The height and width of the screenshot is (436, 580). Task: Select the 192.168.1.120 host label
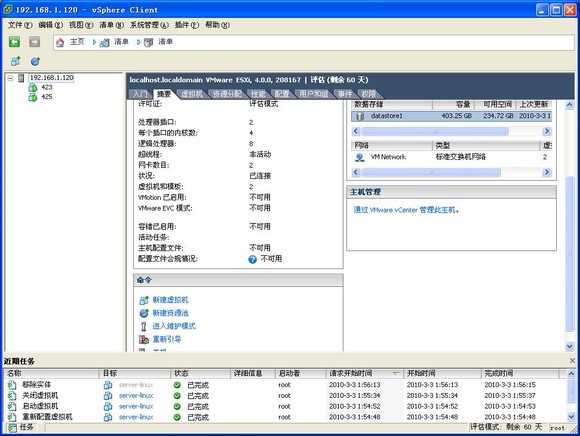51,78
